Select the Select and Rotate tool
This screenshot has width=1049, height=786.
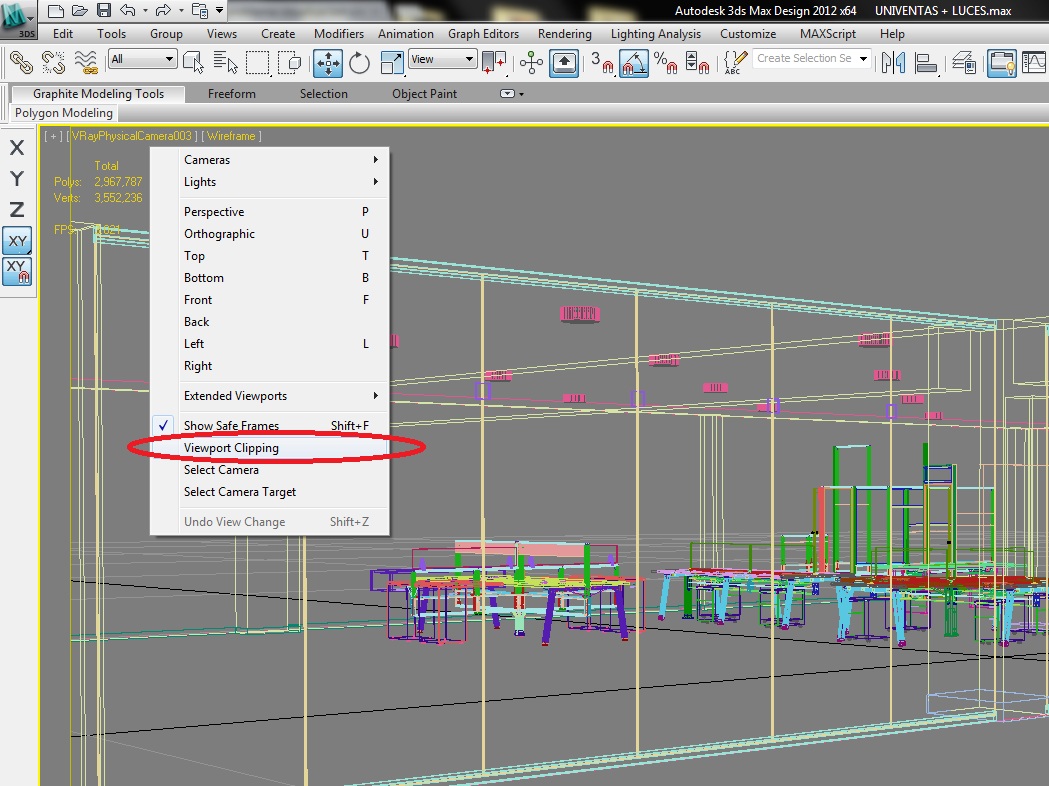click(x=359, y=63)
